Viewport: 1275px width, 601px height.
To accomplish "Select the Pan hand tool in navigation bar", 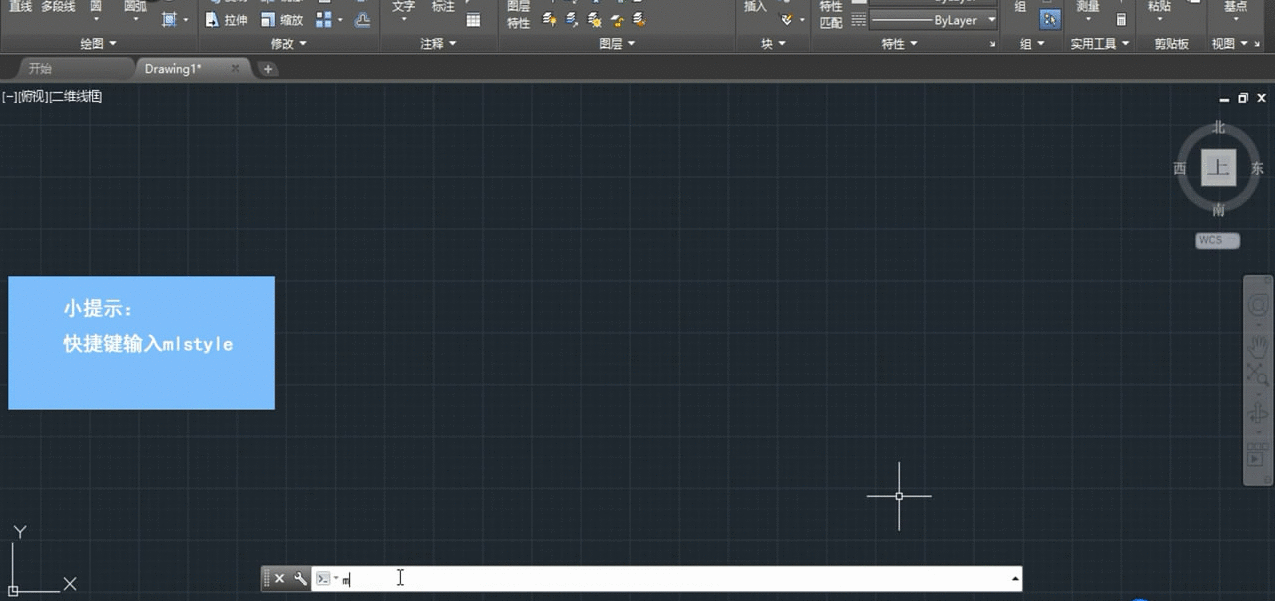I will [1257, 346].
